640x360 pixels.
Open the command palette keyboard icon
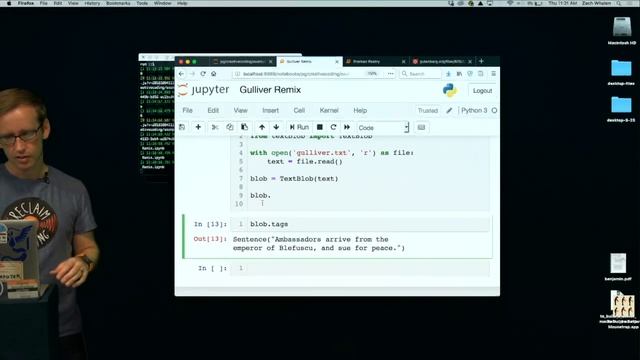pos(421,127)
